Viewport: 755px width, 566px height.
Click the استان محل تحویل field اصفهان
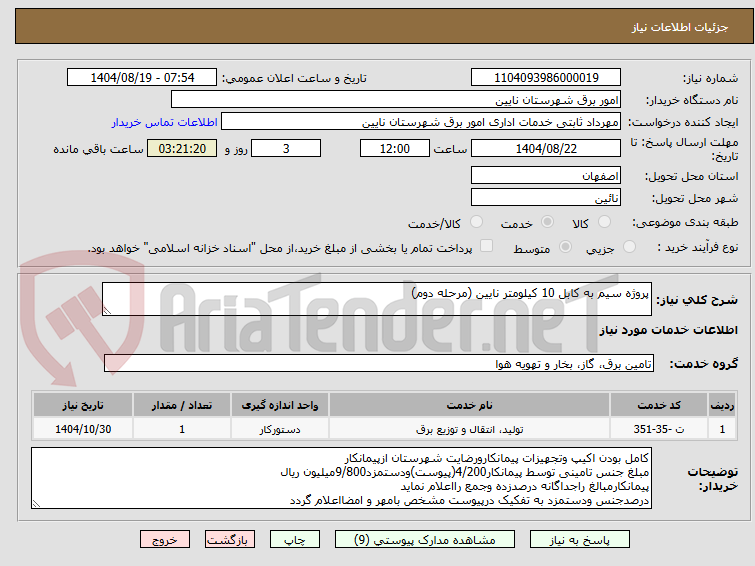pyautogui.click(x=546, y=175)
